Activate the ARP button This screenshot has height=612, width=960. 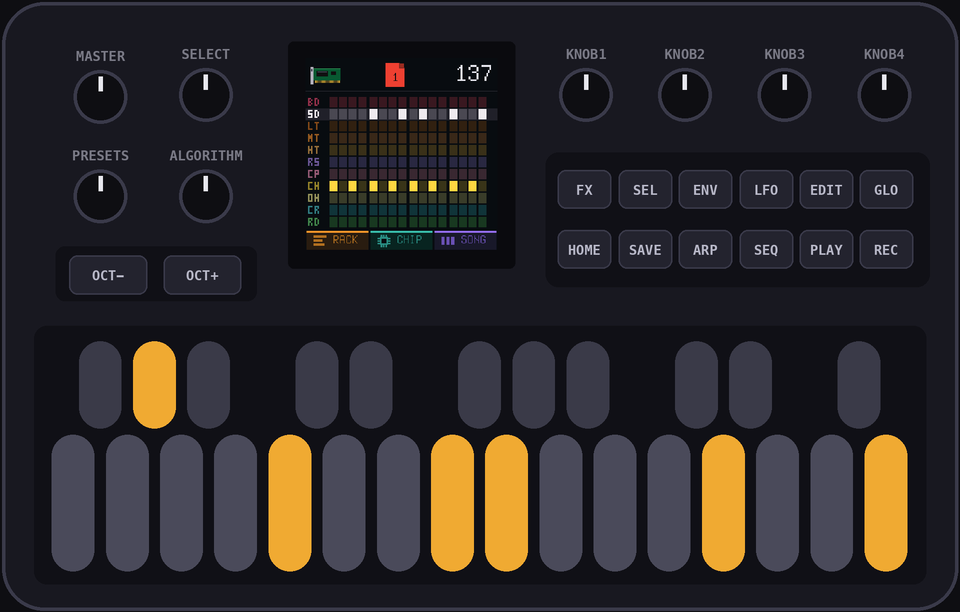tap(705, 250)
